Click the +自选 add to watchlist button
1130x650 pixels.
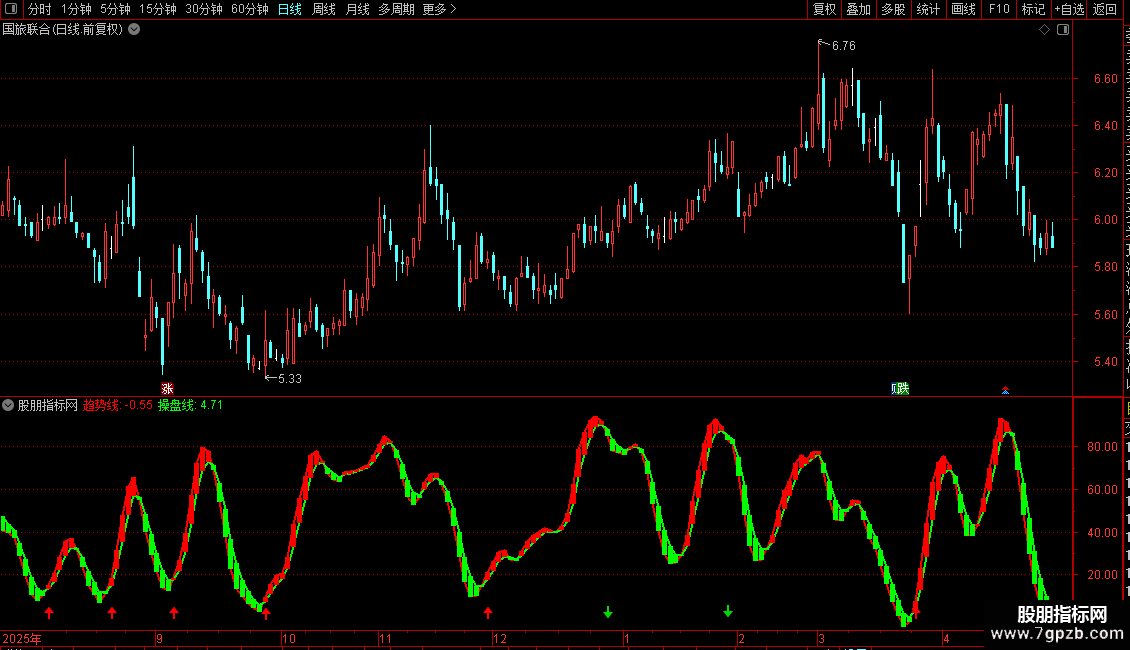point(1069,9)
